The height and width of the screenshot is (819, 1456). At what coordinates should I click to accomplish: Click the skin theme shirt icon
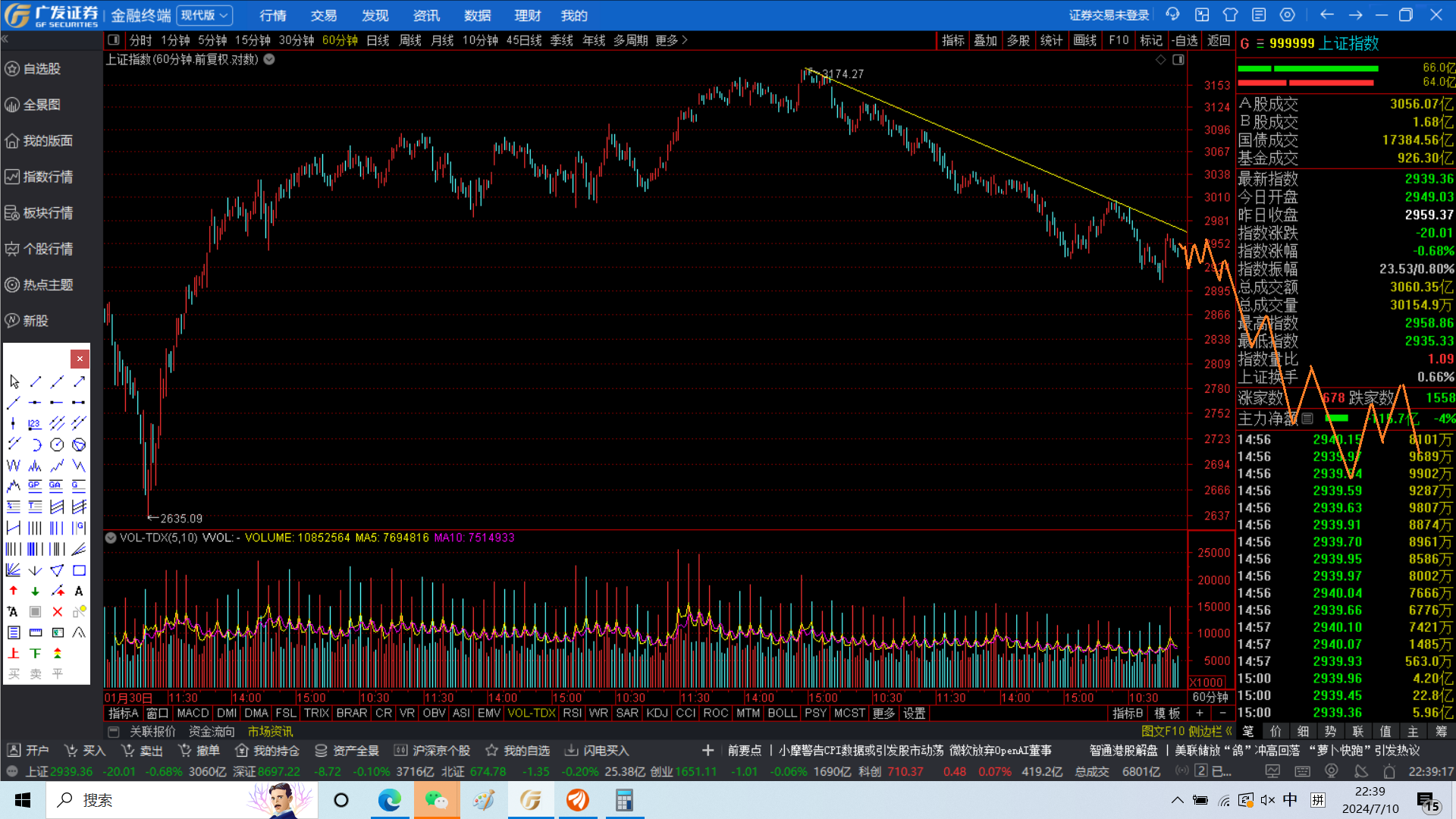(x=1230, y=14)
